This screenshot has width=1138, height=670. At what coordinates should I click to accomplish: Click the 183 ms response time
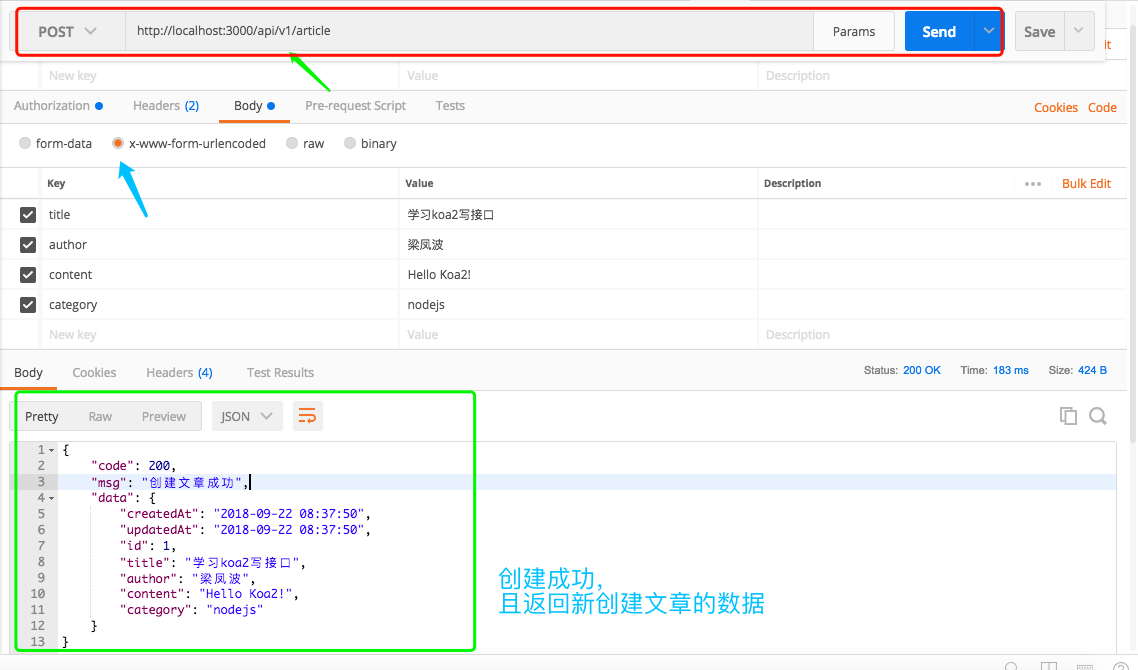[x=1011, y=370]
